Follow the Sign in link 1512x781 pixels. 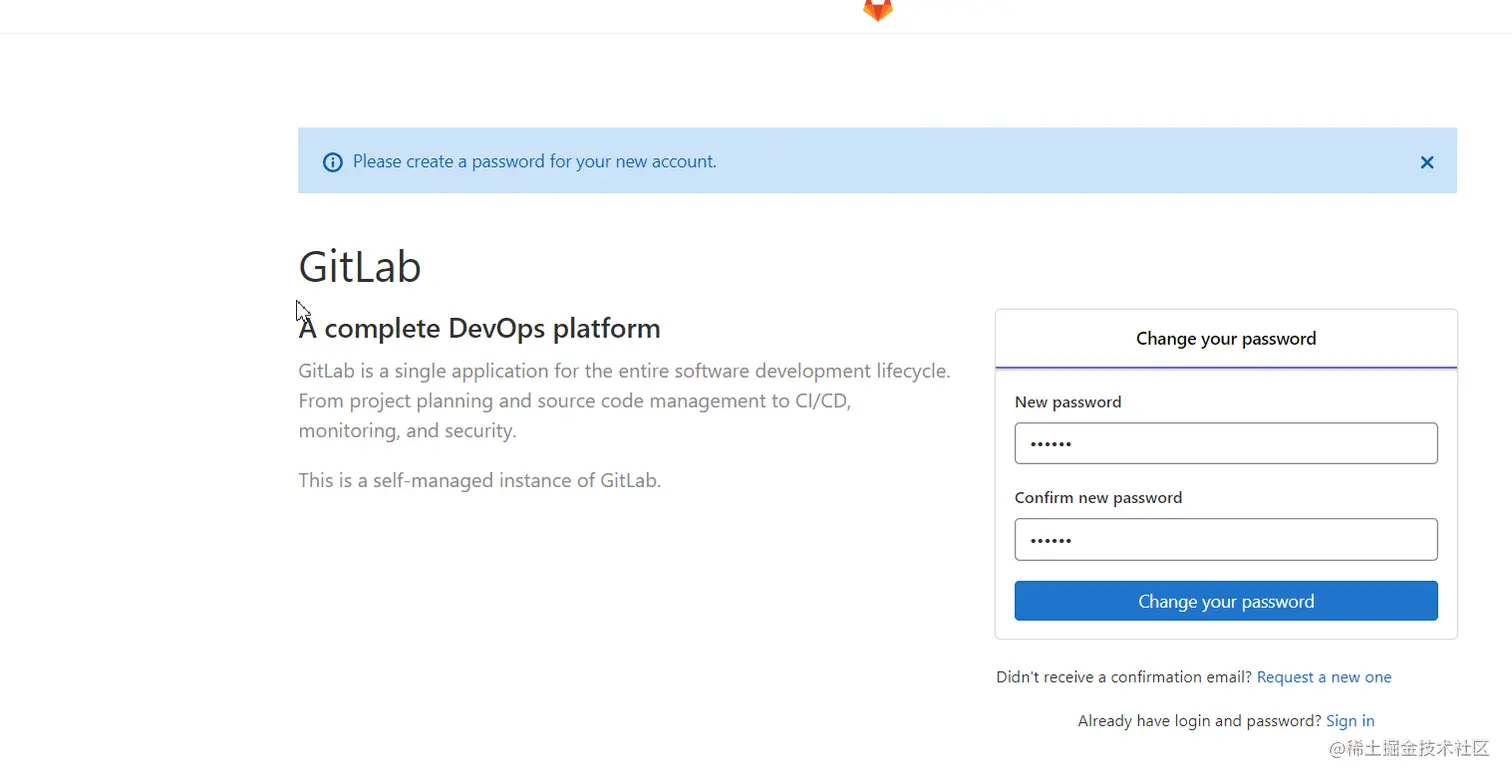click(x=1349, y=721)
